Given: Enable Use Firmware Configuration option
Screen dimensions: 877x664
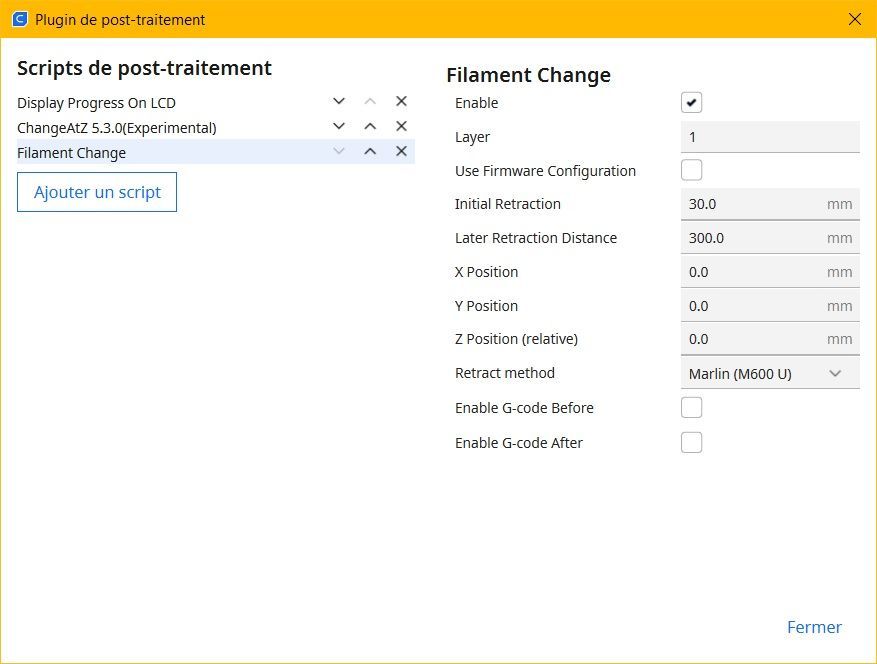Looking at the screenshot, I should point(691,170).
